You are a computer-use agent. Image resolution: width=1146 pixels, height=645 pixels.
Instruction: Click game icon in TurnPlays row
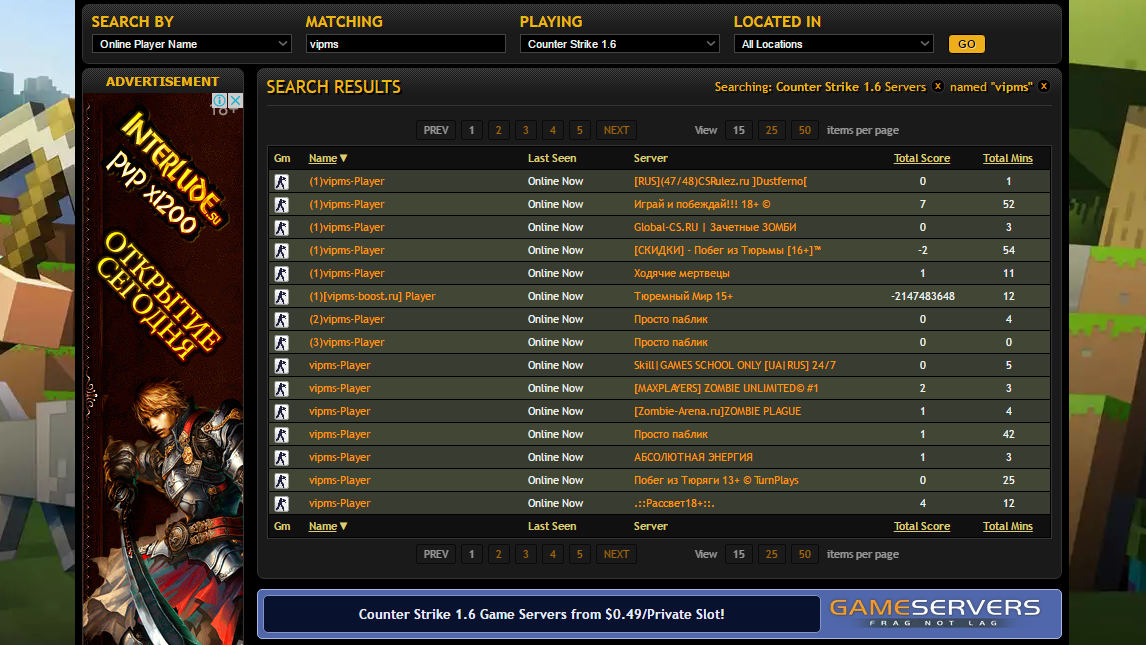pos(281,481)
